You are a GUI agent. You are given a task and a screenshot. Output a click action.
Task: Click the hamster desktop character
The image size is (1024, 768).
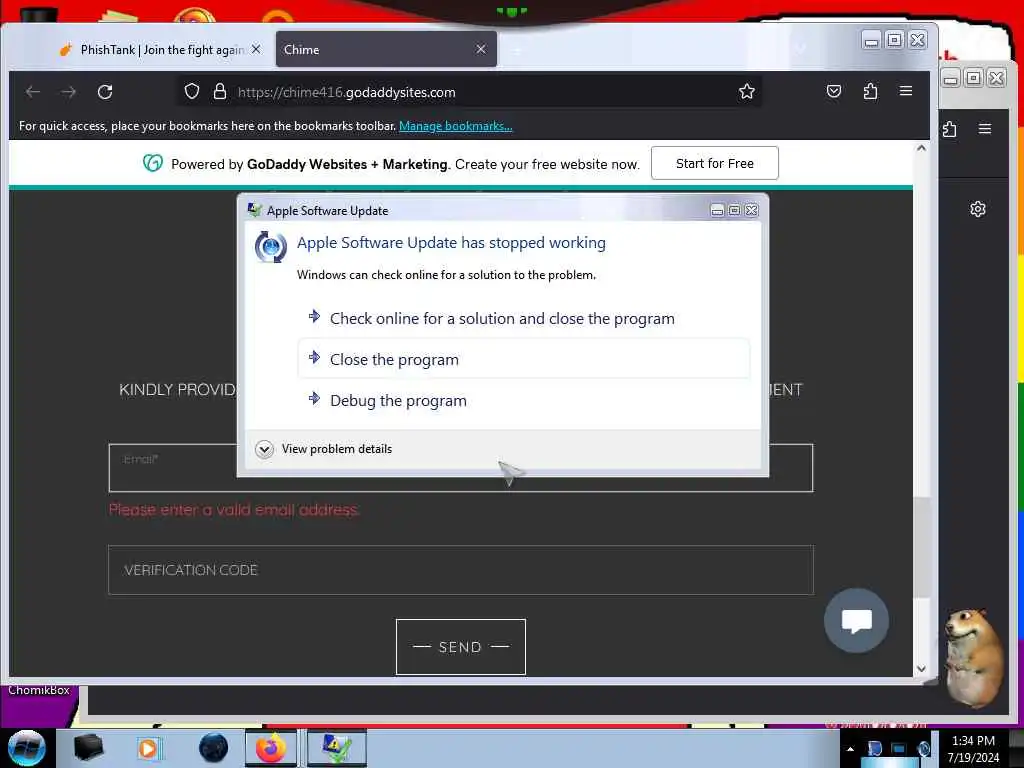pos(974,658)
